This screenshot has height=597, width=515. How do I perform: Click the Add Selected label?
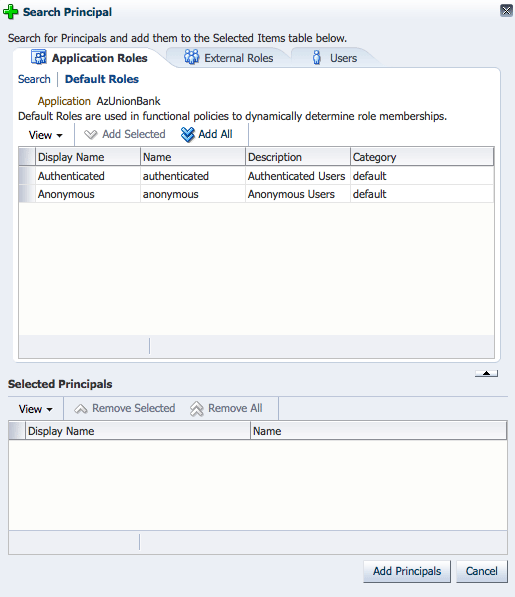(134, 134)
